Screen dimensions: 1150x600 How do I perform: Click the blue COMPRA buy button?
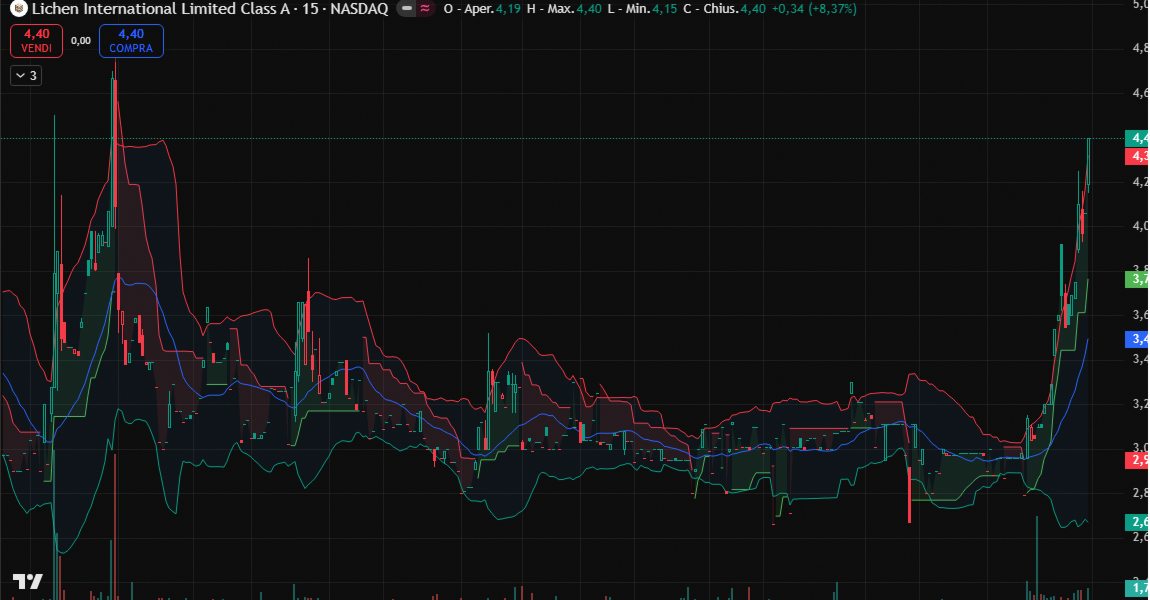[131, 40]
